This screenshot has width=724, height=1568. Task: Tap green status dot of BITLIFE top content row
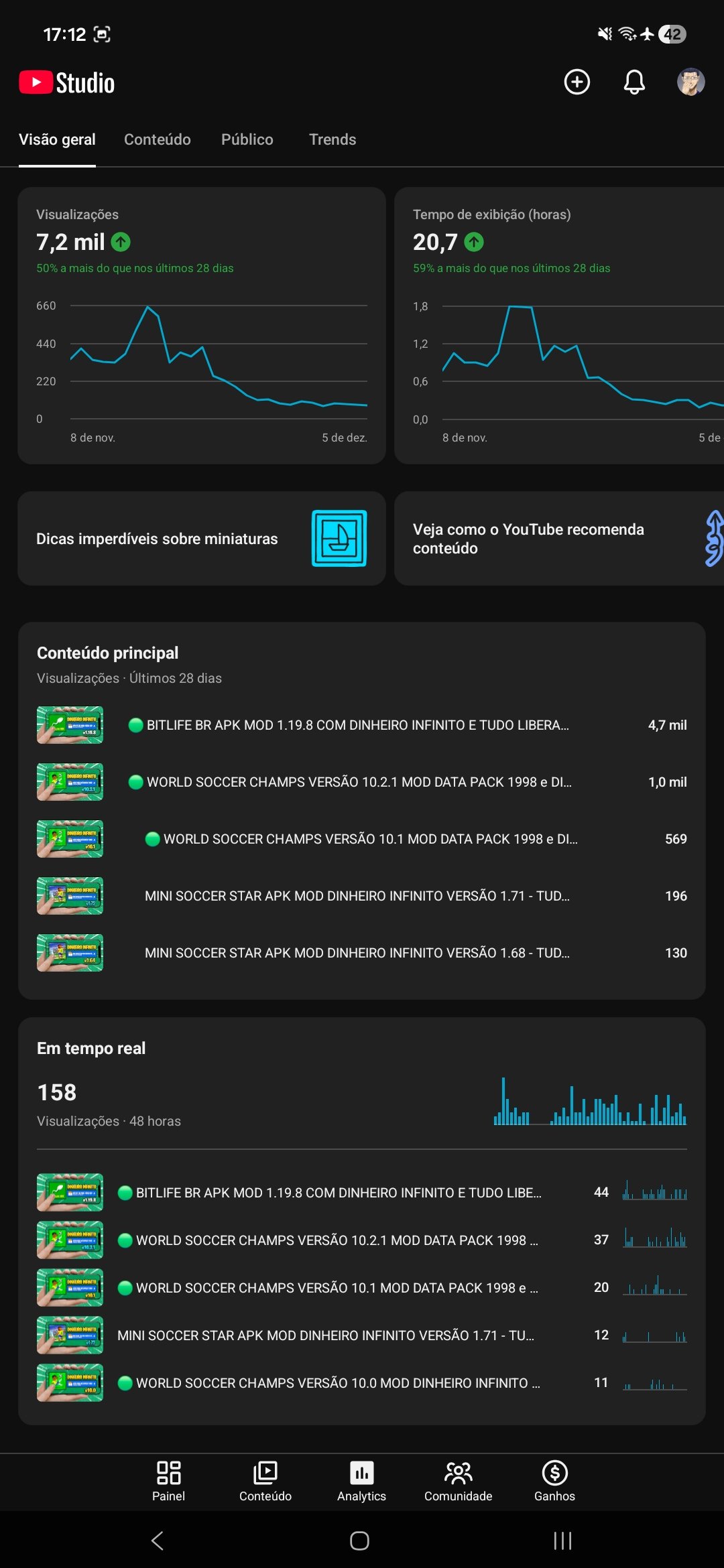(x=135, y=725)
